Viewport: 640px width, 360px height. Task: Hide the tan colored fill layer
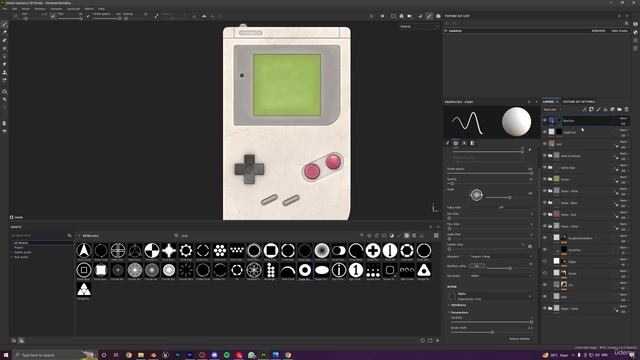545,144
